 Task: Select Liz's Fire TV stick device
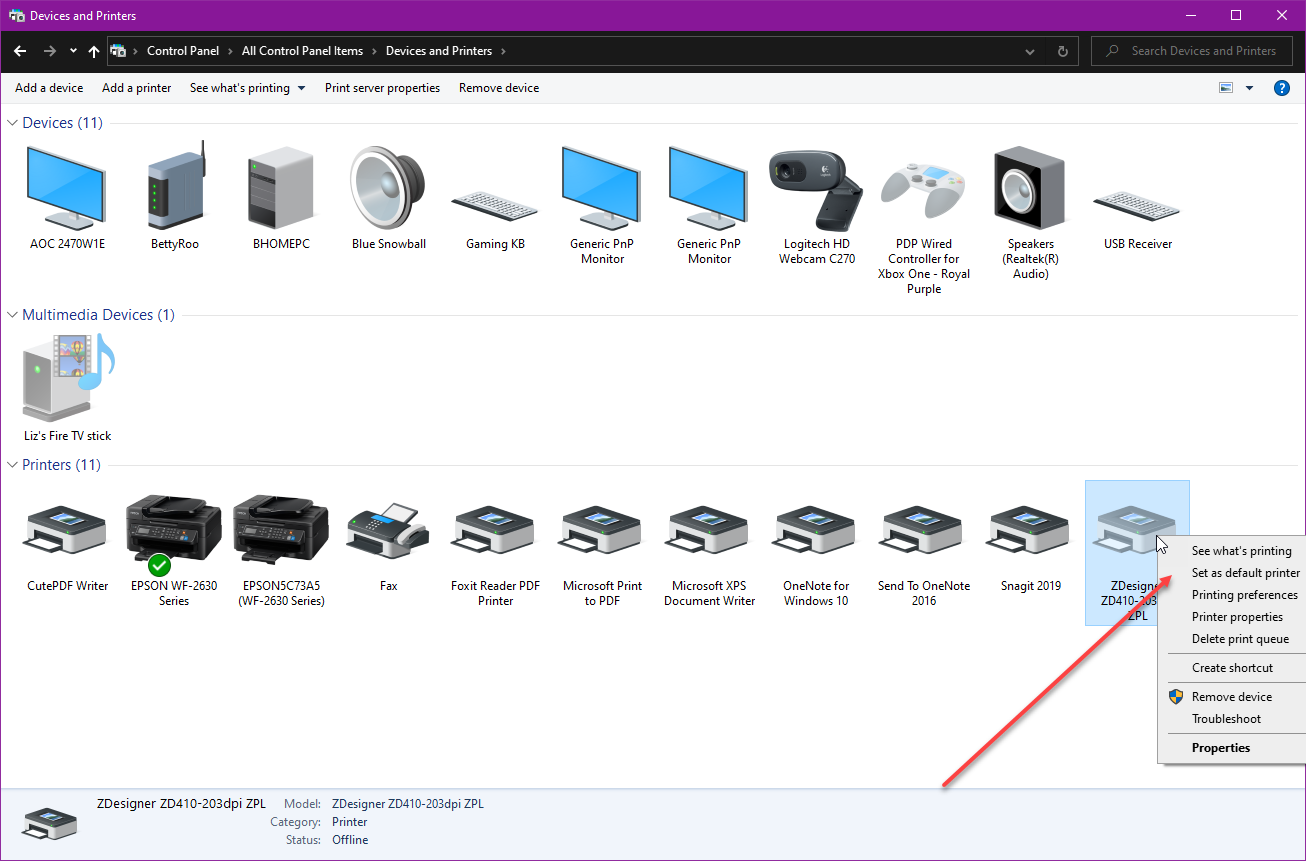click(67, 388)
